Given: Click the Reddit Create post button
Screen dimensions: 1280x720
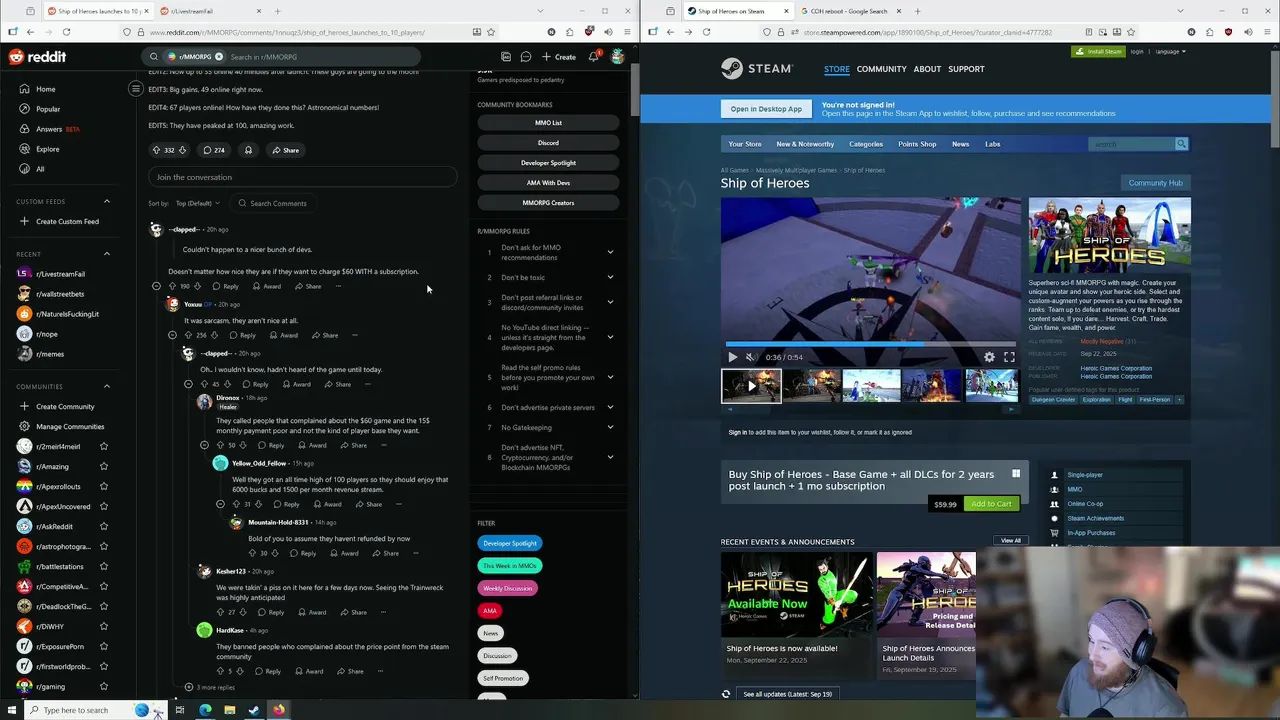Looking at the screenshot, I should pos(559,57).
